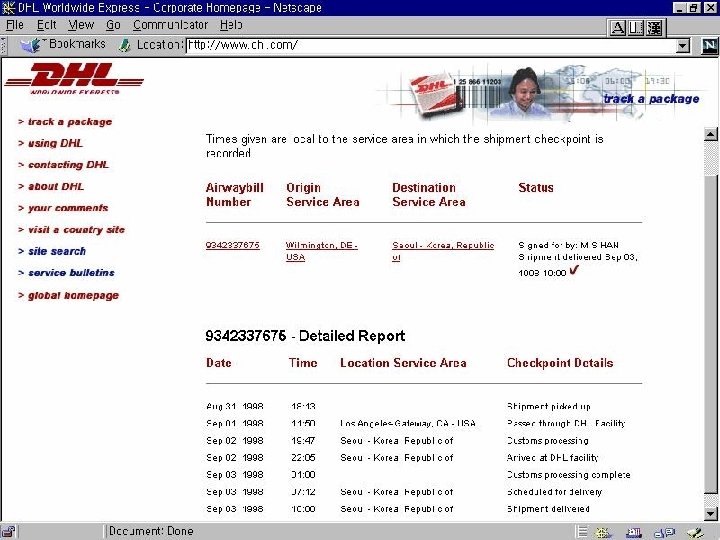The width and height of the screenshot is (720, 540).
Task: Click the 'Document: Done' status text
Action: pos(151,531)
